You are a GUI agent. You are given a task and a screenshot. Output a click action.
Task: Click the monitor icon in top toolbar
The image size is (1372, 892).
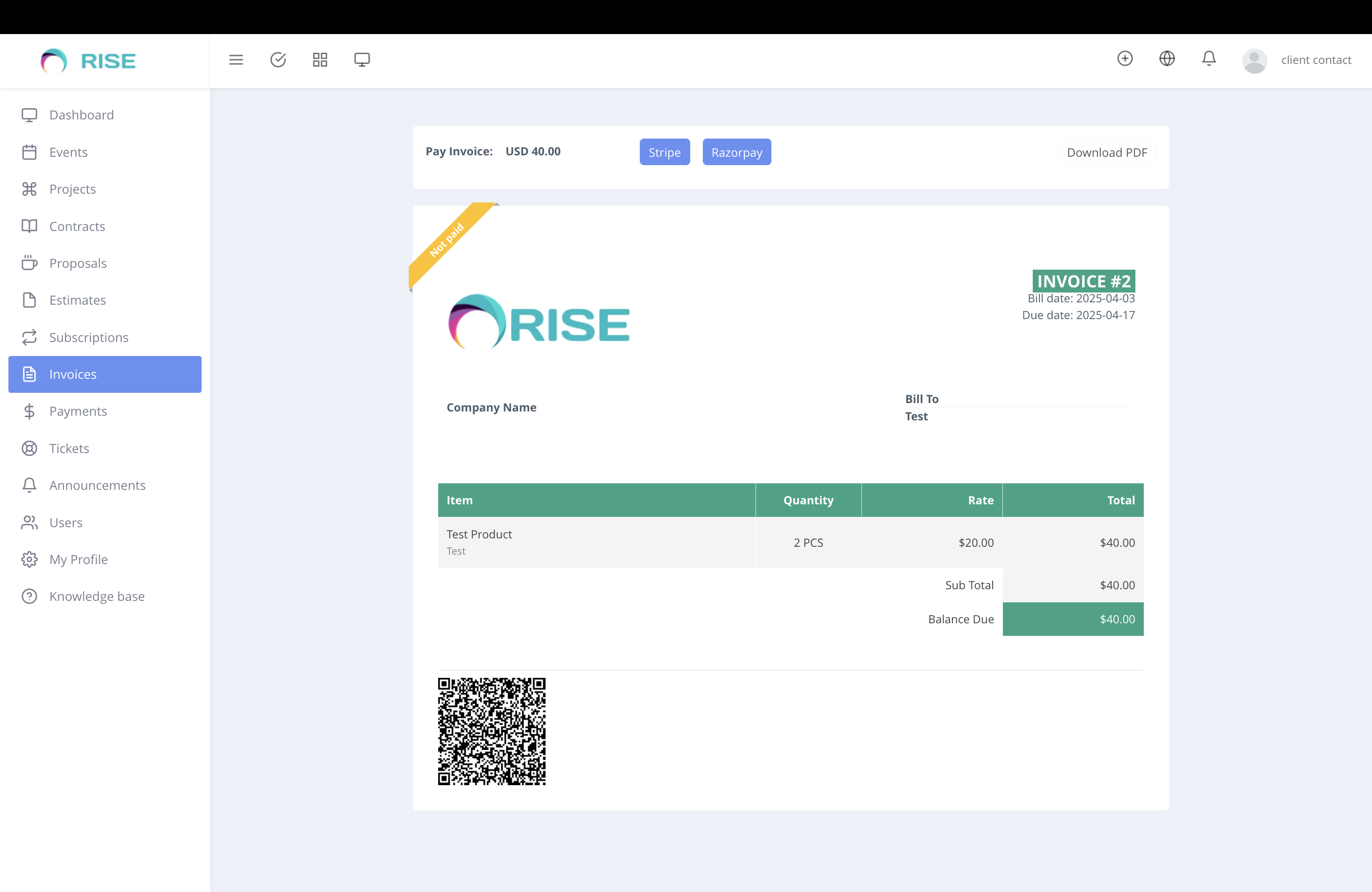coord(362,59)
